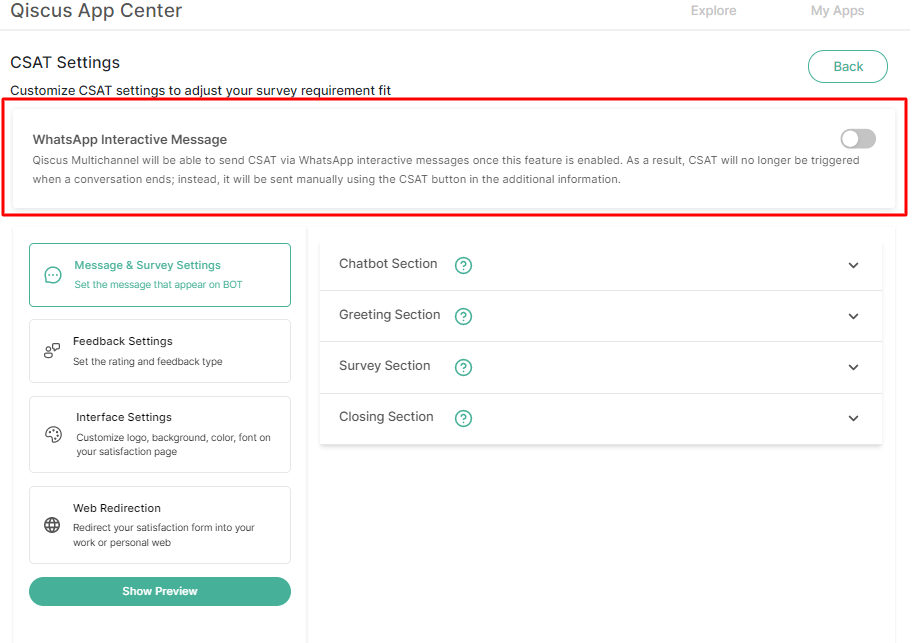Click the Survey Section help icon
This screenshot has width=913, height=643.
(463, 367)
